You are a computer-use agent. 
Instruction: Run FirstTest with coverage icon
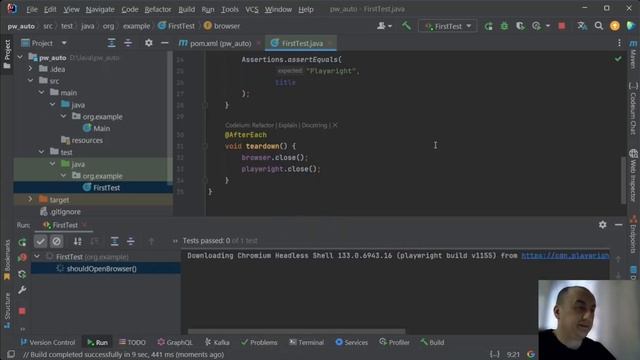(x=520, y=26)
